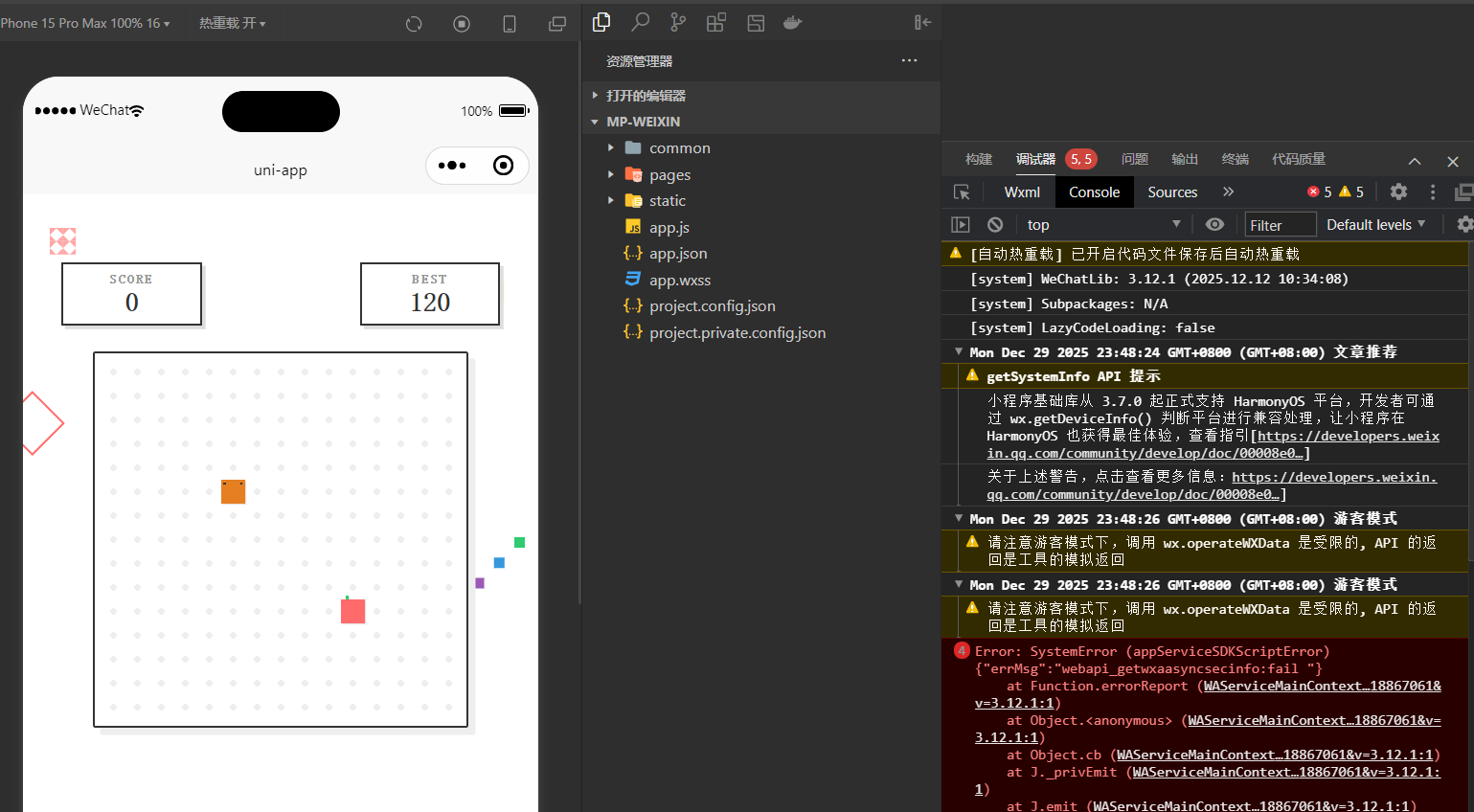Toggle the live expression eye icon
This screenshot has height=812, width=1474.
tap(1214, 224)
